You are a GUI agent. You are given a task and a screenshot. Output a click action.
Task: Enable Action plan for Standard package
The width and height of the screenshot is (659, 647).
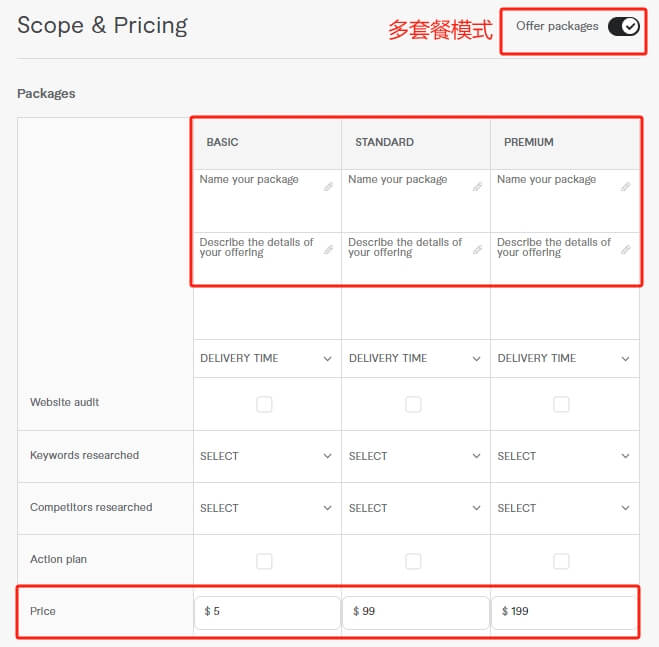(413, 561)
